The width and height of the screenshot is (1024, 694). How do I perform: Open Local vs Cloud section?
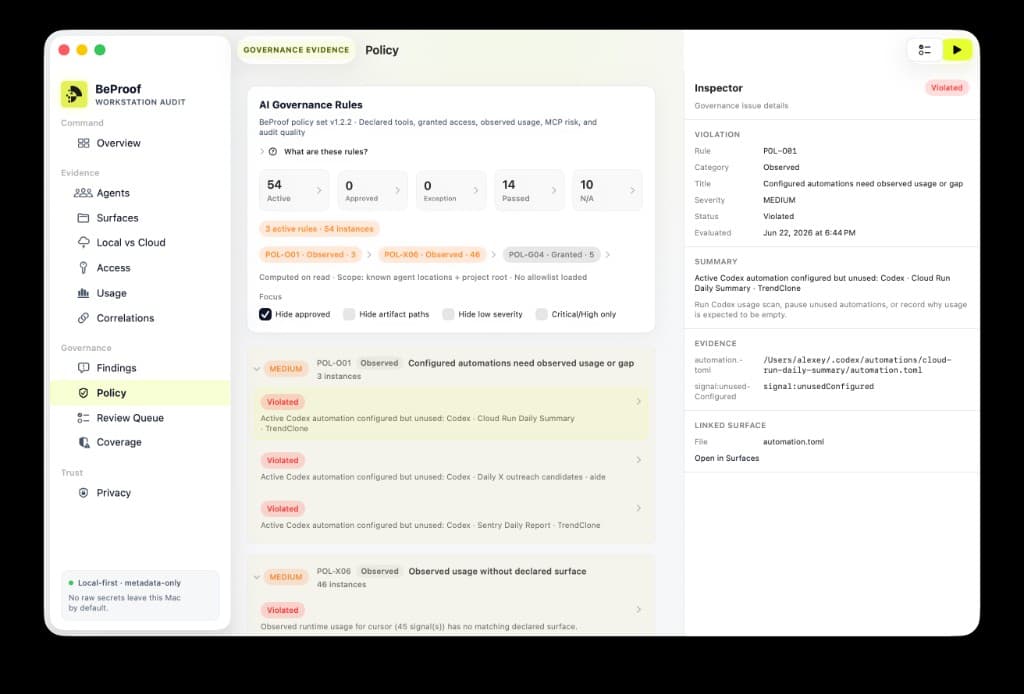[x=140, y=242]
